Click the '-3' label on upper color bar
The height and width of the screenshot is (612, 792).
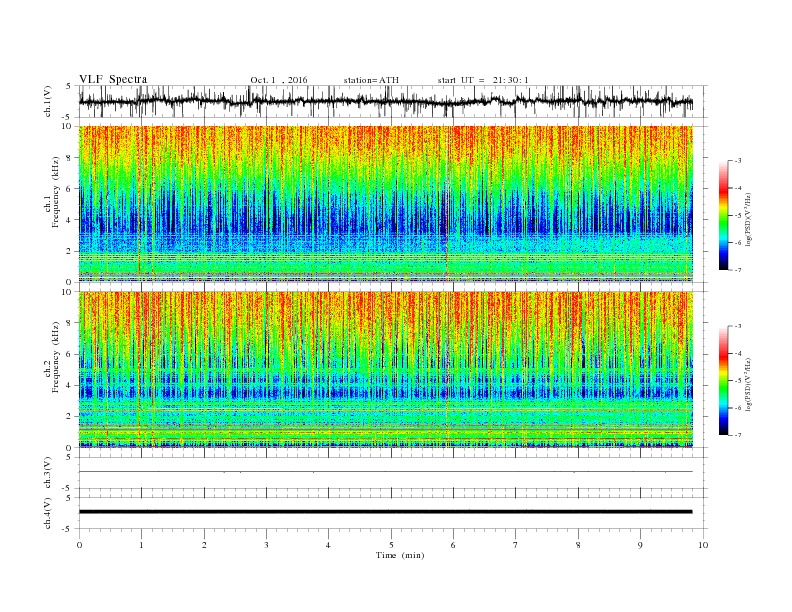tap(738, 161)
